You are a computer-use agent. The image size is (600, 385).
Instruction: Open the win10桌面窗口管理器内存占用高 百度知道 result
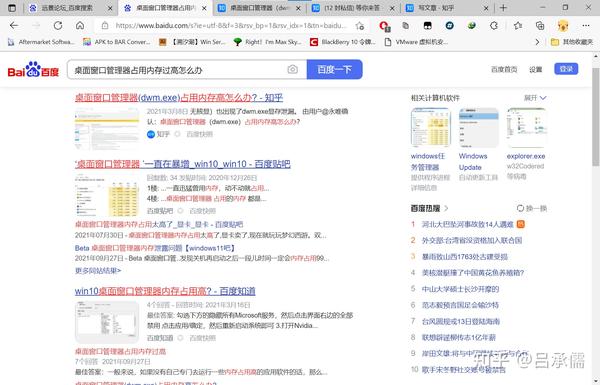pyautogui.click(x=165, y=291)
